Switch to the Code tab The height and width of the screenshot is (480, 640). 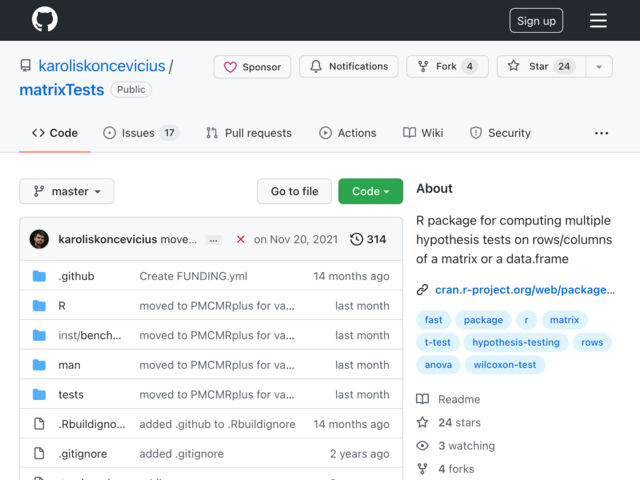[x=55, y=133]
